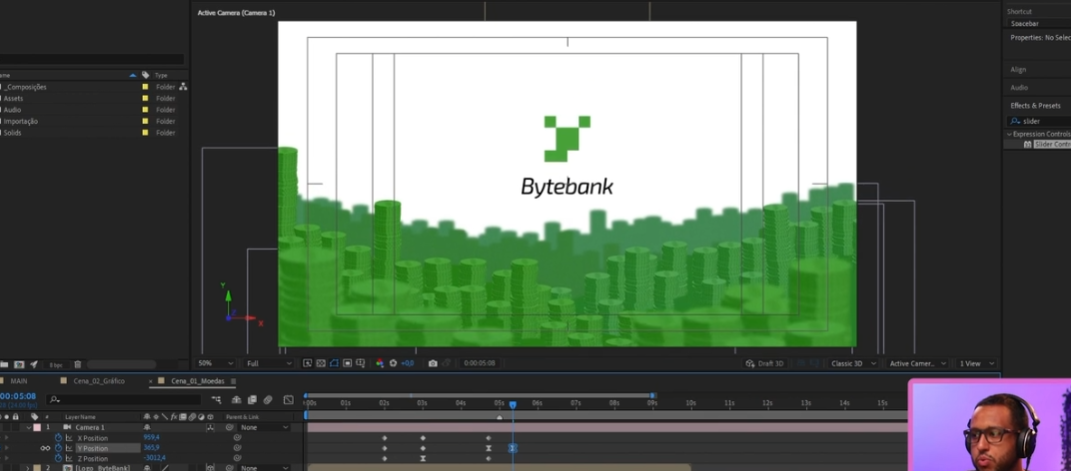Click the playhead current time indicator
Screen dimensions: 1071x471
(x=512, y=405)
